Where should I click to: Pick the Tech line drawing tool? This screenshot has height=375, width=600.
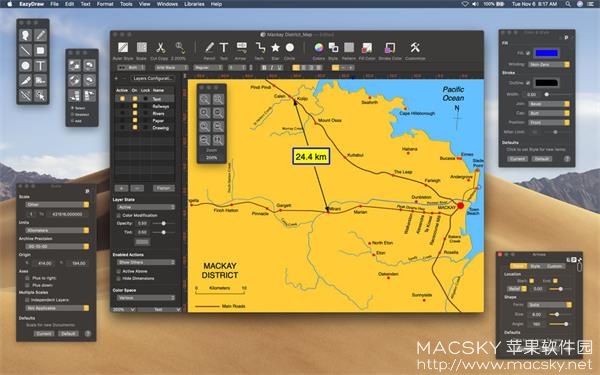tap(260, 48)
